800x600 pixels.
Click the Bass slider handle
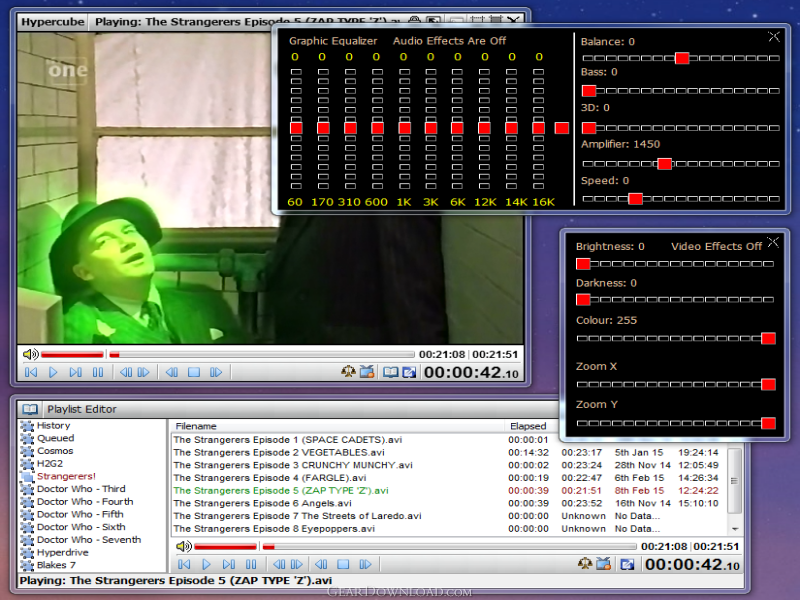589,91
